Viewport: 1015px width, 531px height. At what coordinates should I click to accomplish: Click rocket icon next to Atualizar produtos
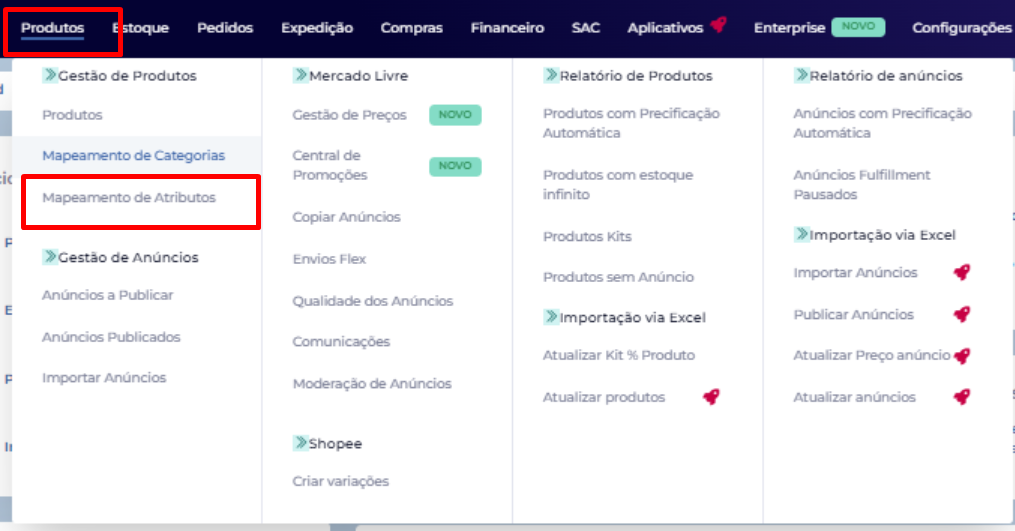pyautogui.click(x=711, y=397)
